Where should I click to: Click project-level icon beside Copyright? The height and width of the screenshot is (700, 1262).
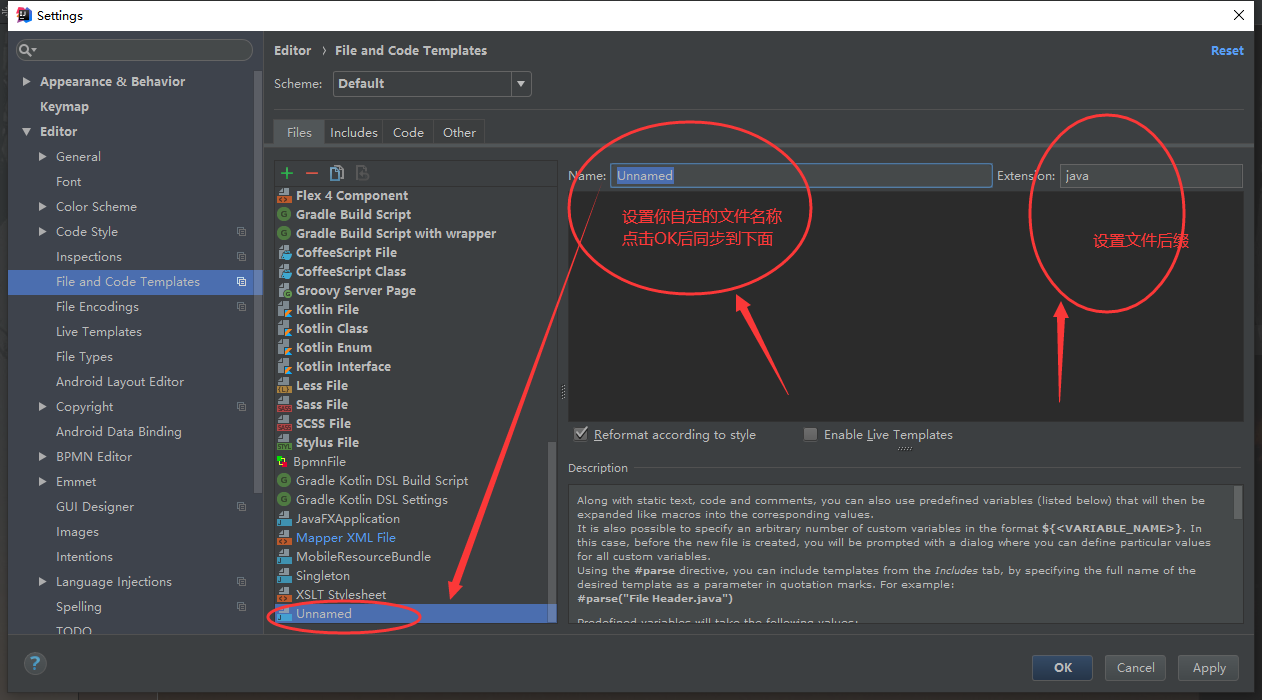click(241, 407)
